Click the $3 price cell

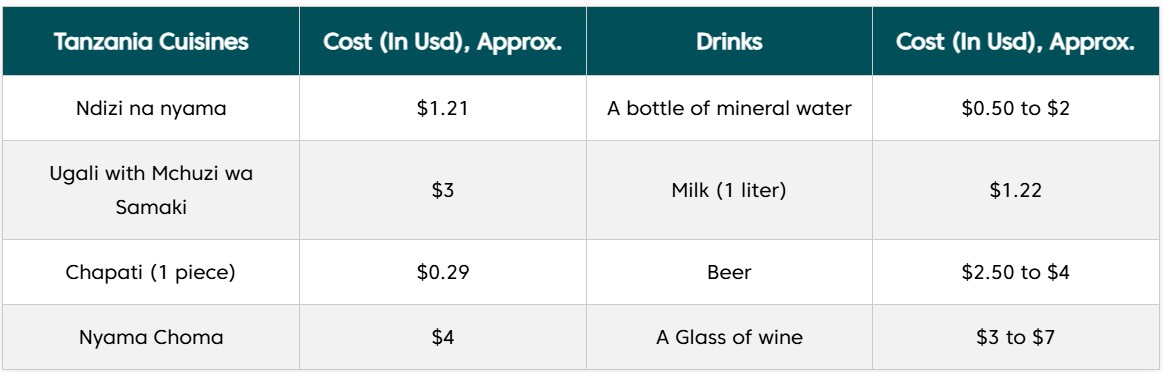click(443, 190)
